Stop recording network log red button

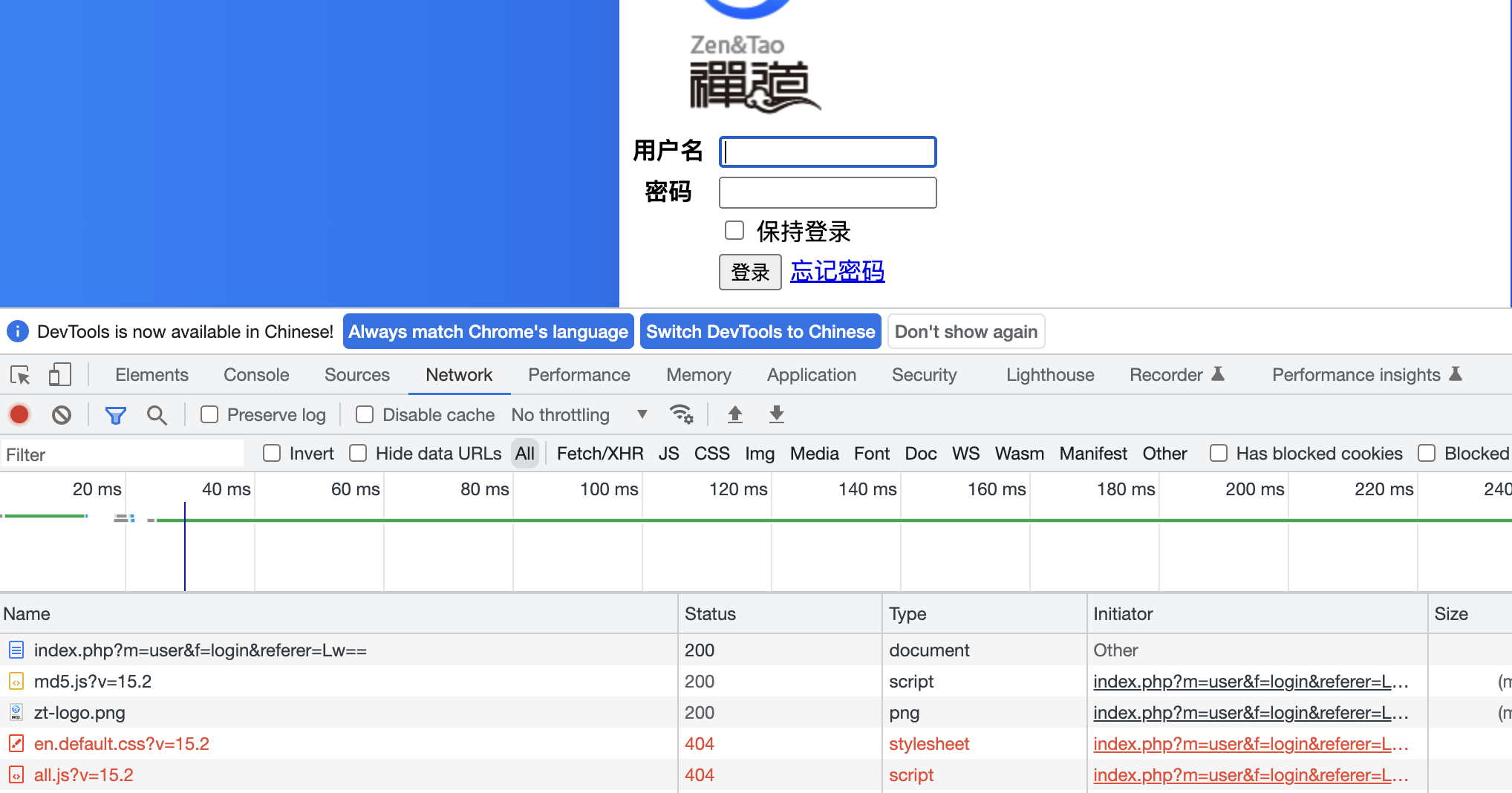pyautogui.click(x=19, y=414)
